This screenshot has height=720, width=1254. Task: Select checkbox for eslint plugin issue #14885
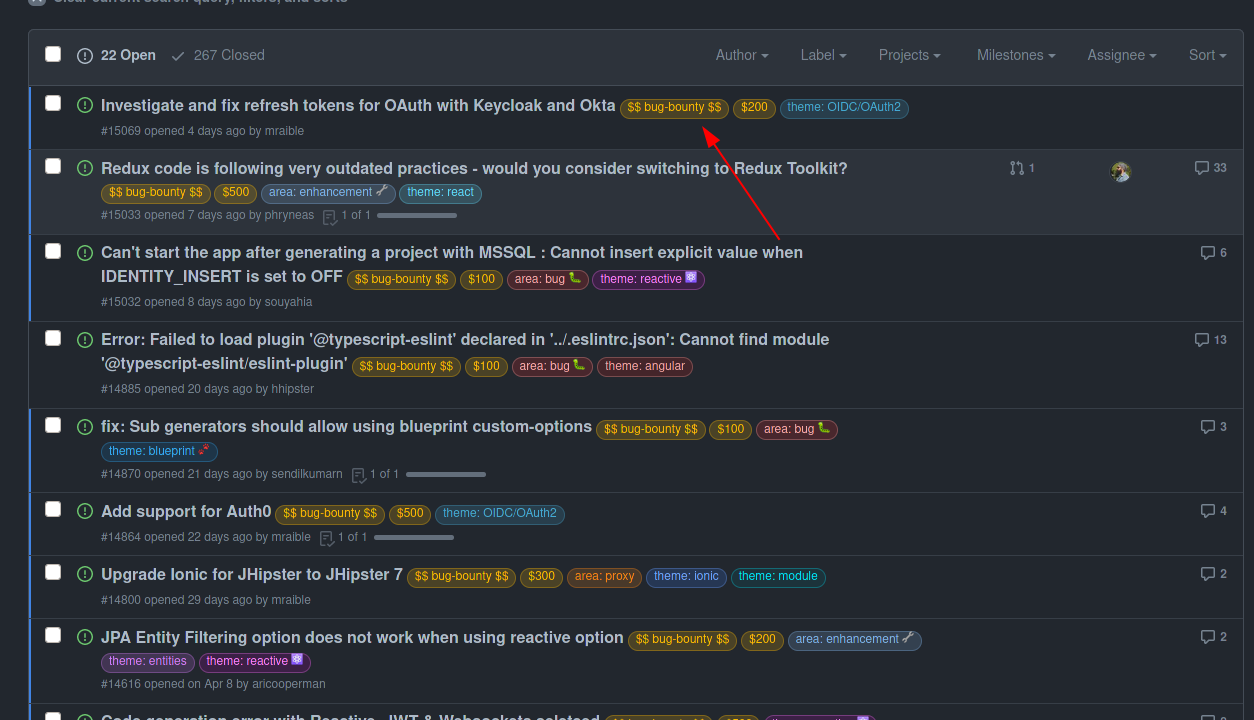53,338
